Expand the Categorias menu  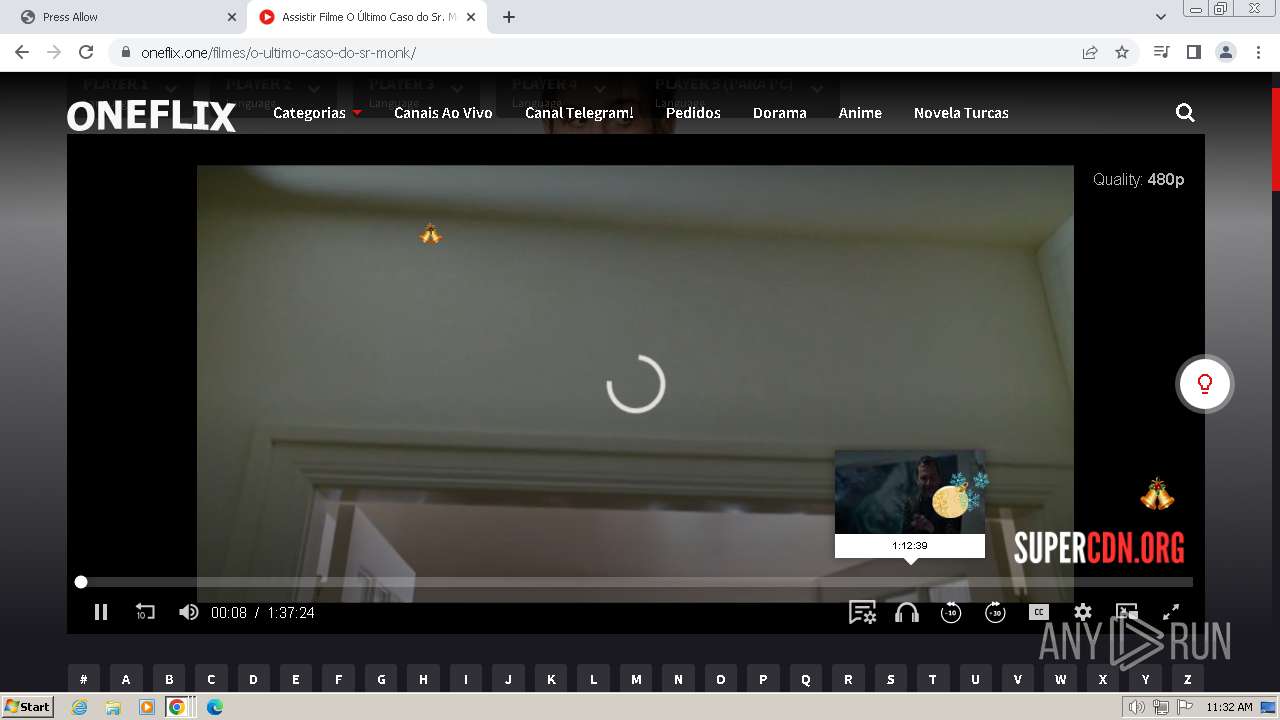tap(317, 113)
